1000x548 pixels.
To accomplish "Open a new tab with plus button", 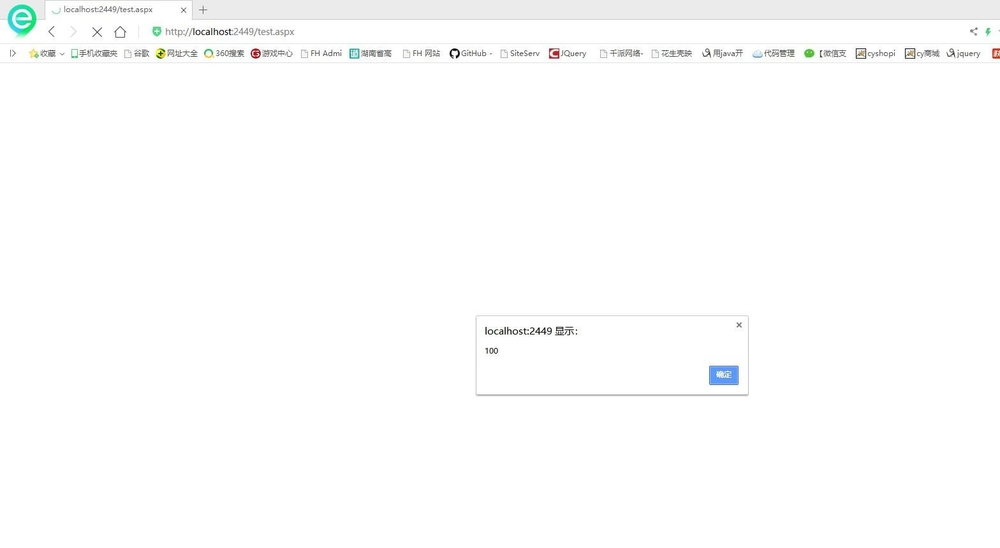I will [203, 10].
